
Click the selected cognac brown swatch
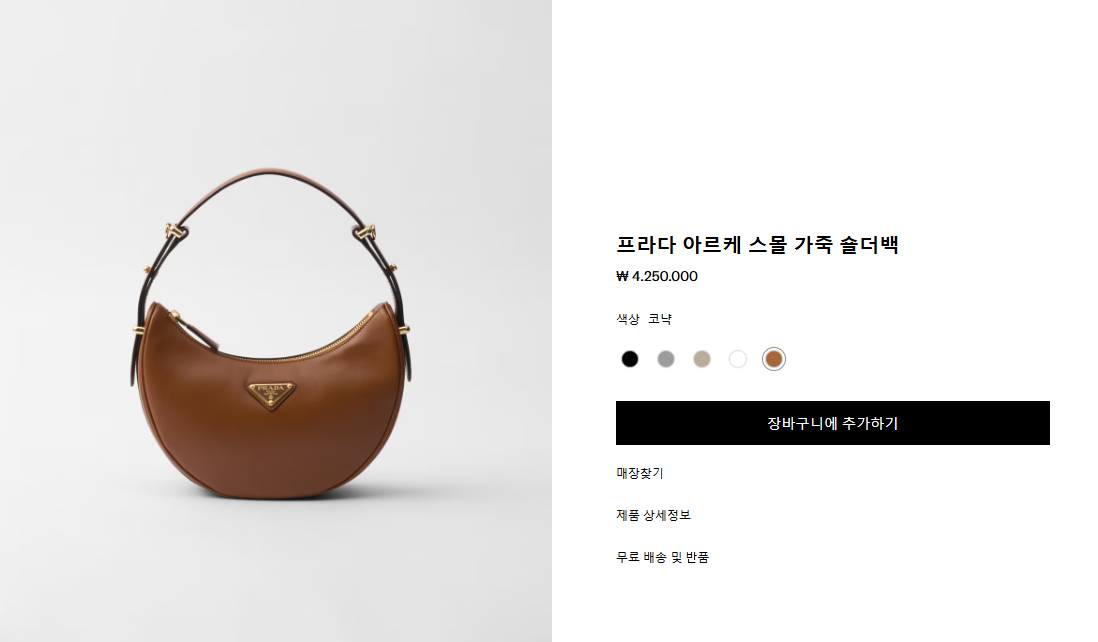[774, 359]
